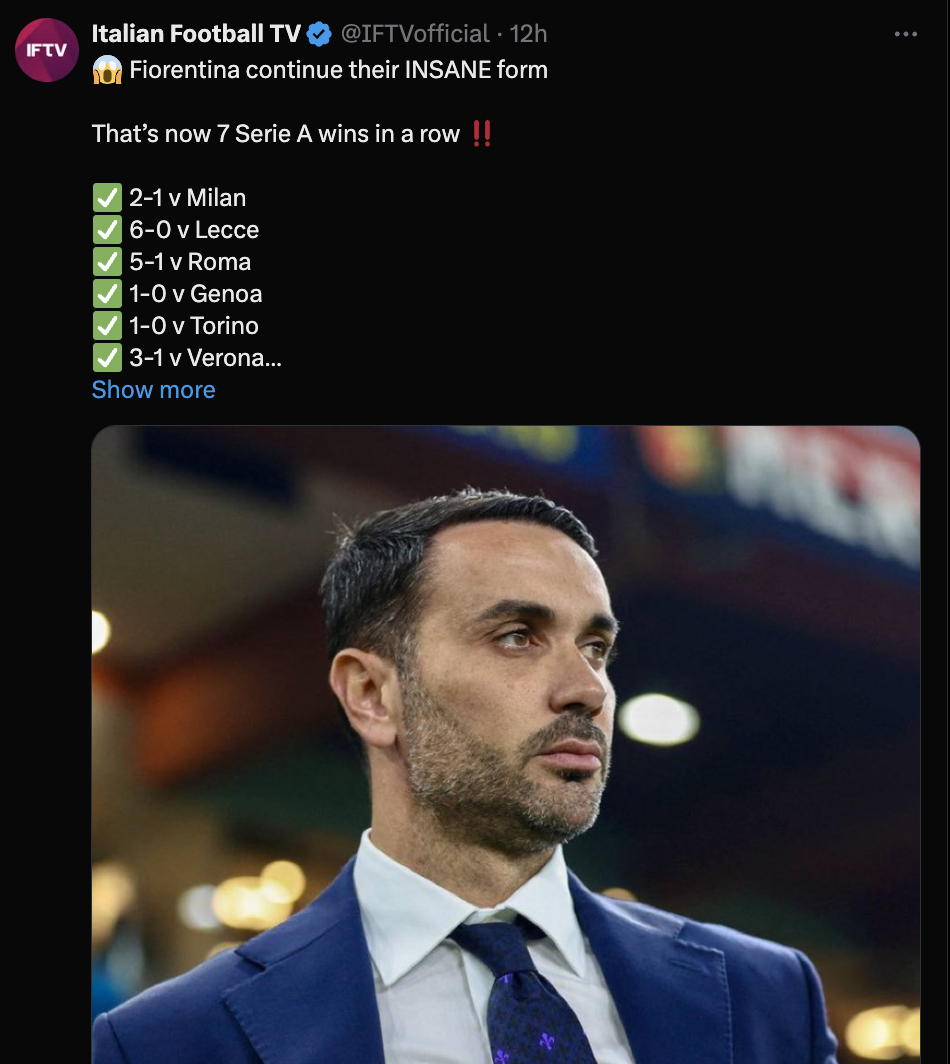Click the 'Fiorentina continue their INSANE form' text

339,70
